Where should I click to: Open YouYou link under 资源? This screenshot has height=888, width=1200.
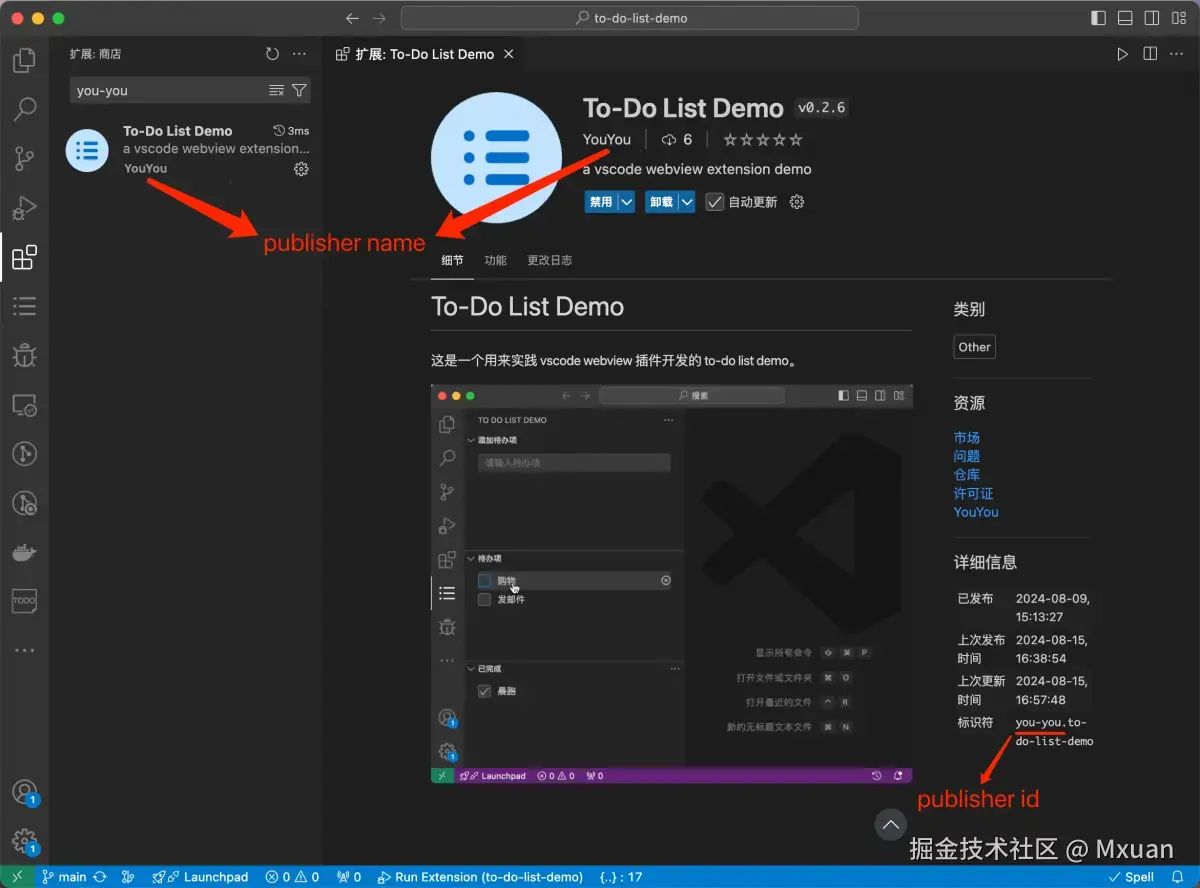point(976,512)
